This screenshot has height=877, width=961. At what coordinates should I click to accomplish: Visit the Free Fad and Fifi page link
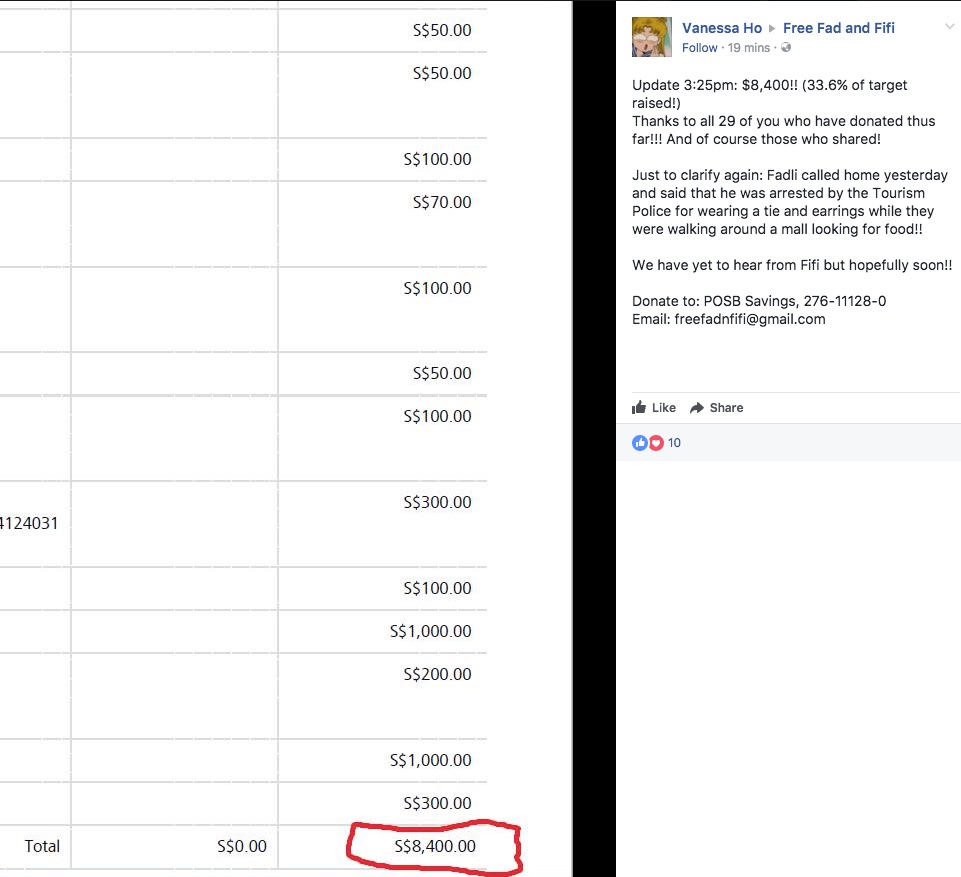839,27
